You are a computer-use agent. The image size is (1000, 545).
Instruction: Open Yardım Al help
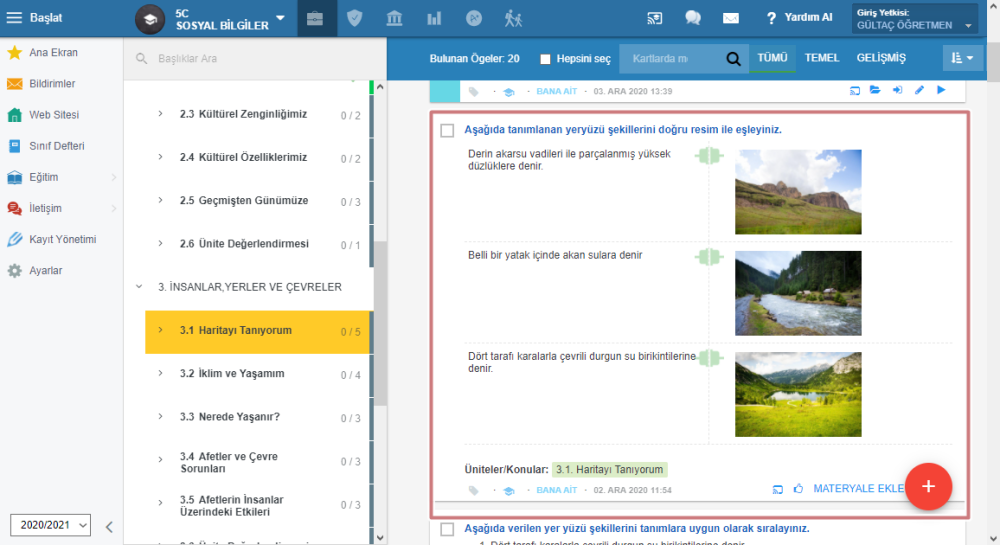(800, 18)
